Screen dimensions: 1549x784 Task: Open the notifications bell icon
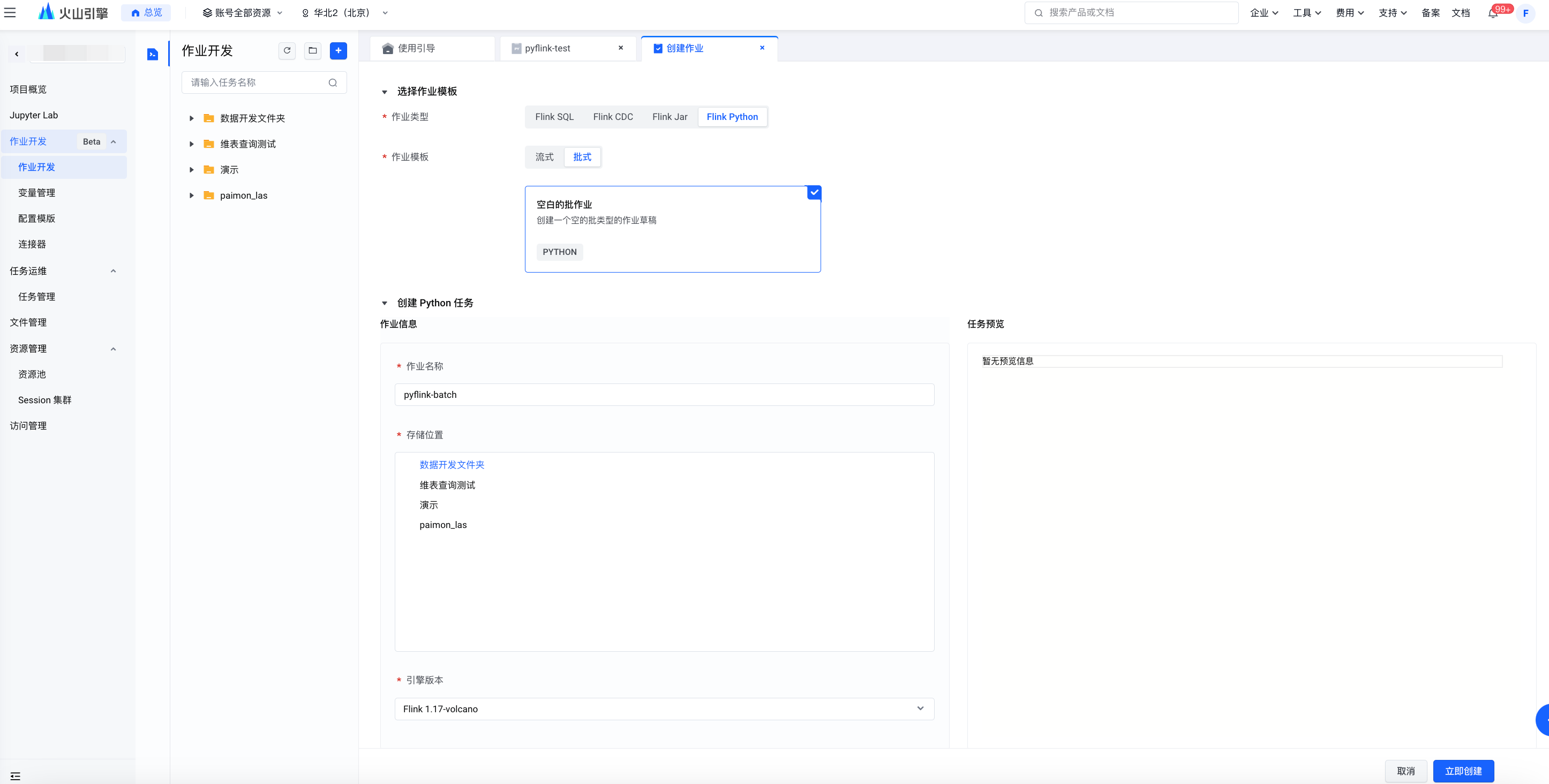[1492, 13]
